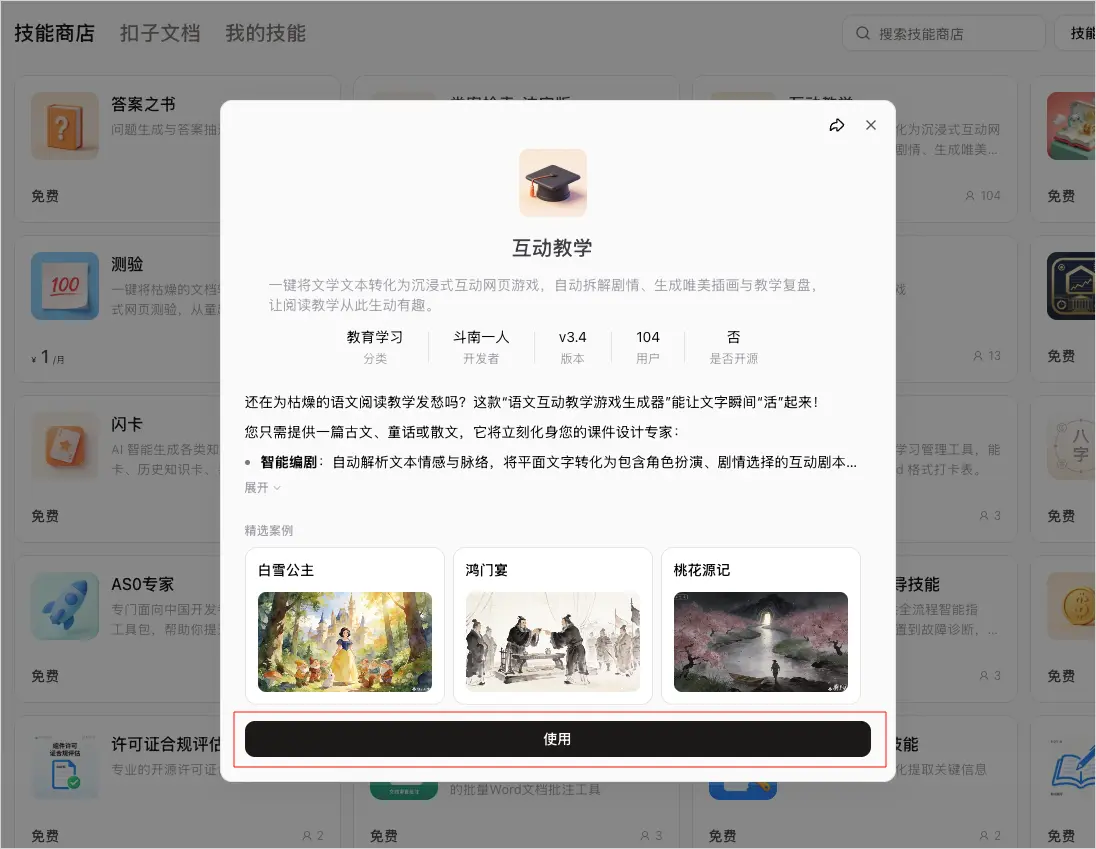Open the 许可证合规评估 document icon
Viewport: 1096px width, 849px height.
click(64, 766)
